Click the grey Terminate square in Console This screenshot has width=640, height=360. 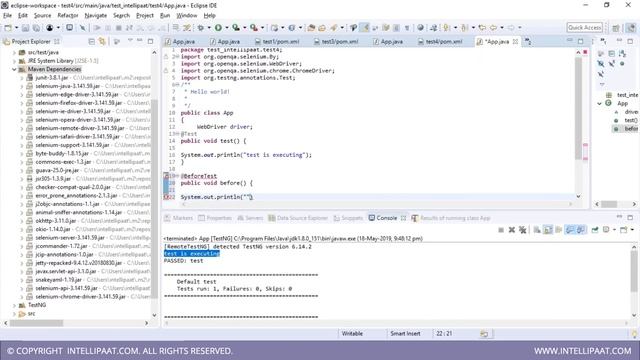[x=501, y=230]
